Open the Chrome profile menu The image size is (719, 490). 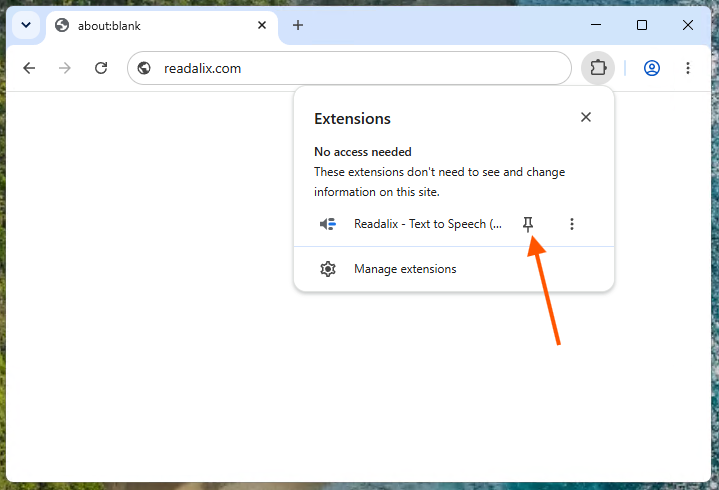coord(652,68)
